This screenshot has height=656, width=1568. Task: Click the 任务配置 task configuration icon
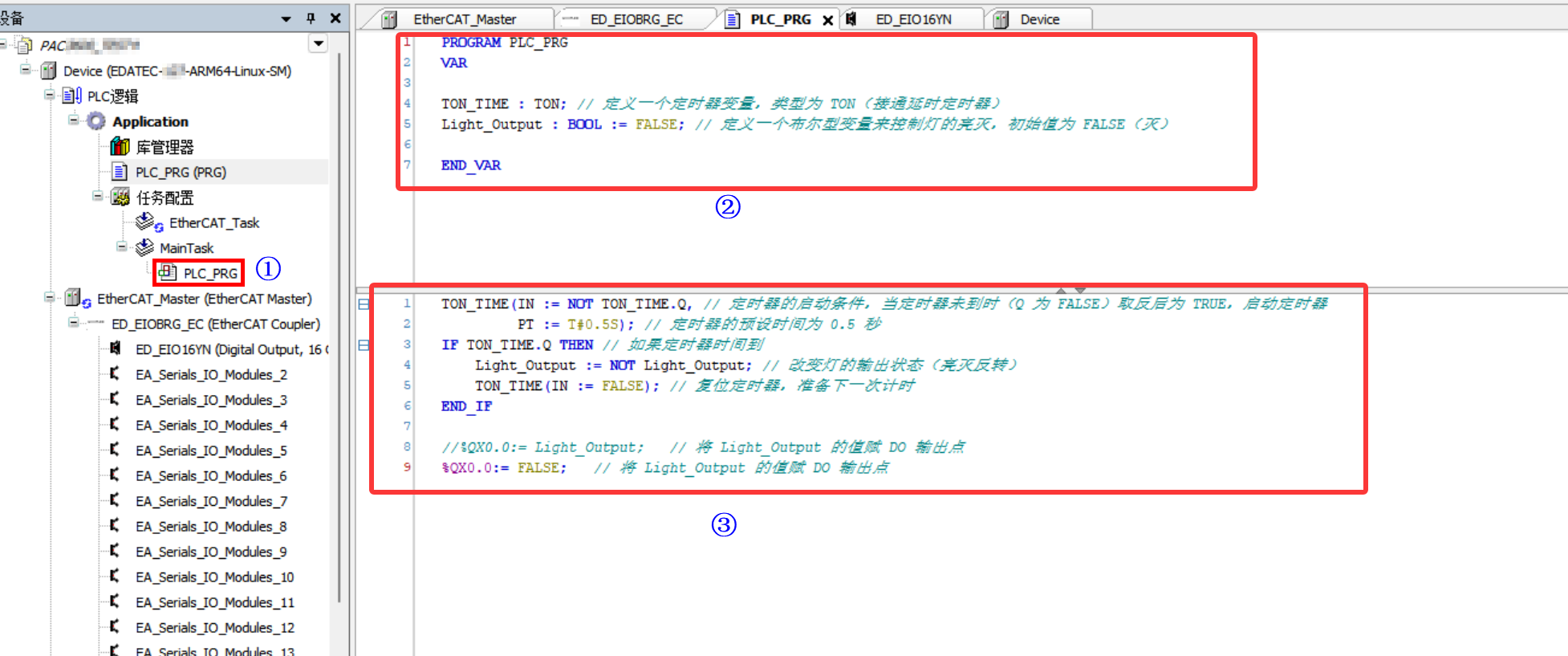(120, 197)
